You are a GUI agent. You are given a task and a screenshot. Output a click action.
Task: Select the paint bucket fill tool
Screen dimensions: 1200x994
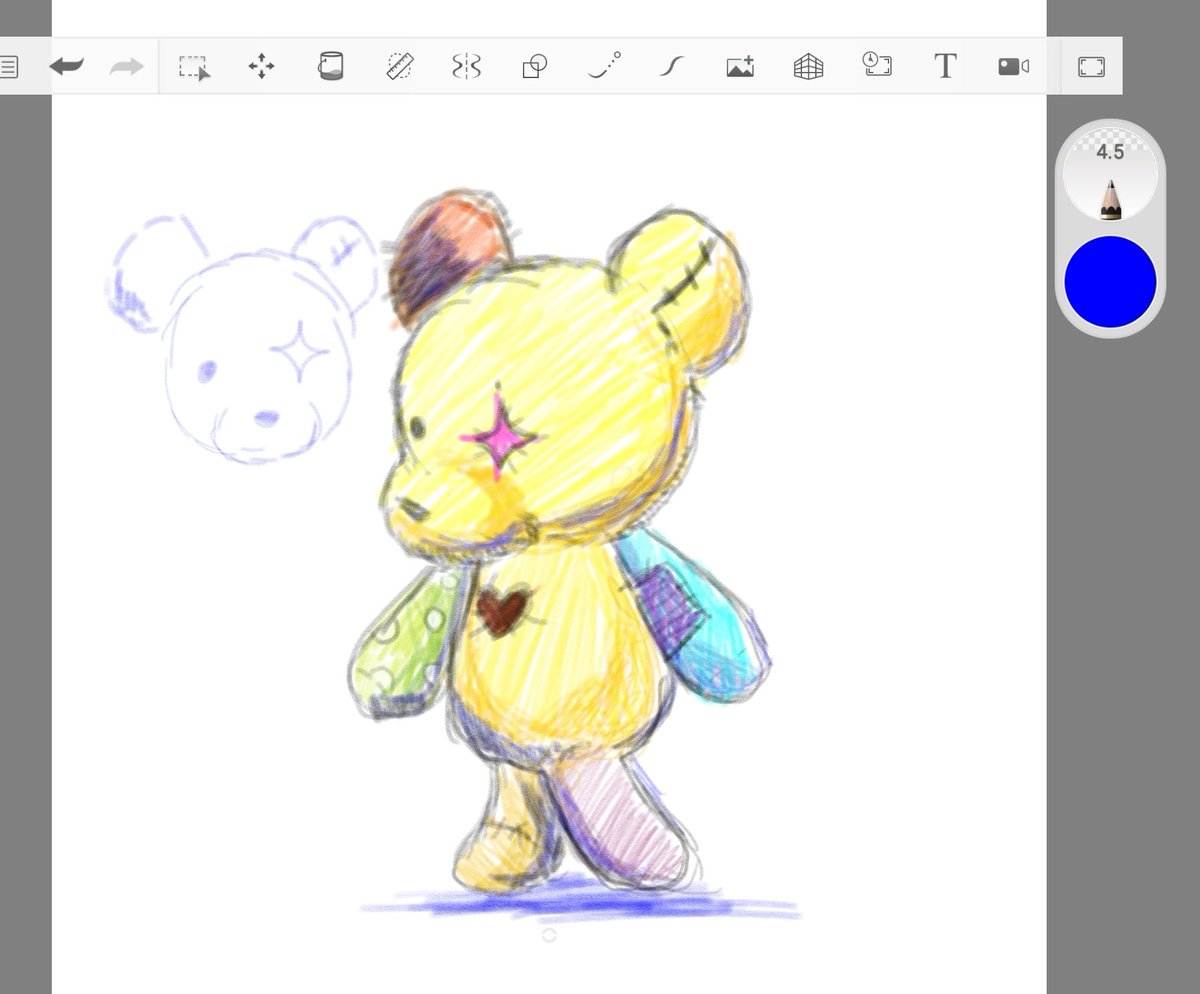coord(330,66)
